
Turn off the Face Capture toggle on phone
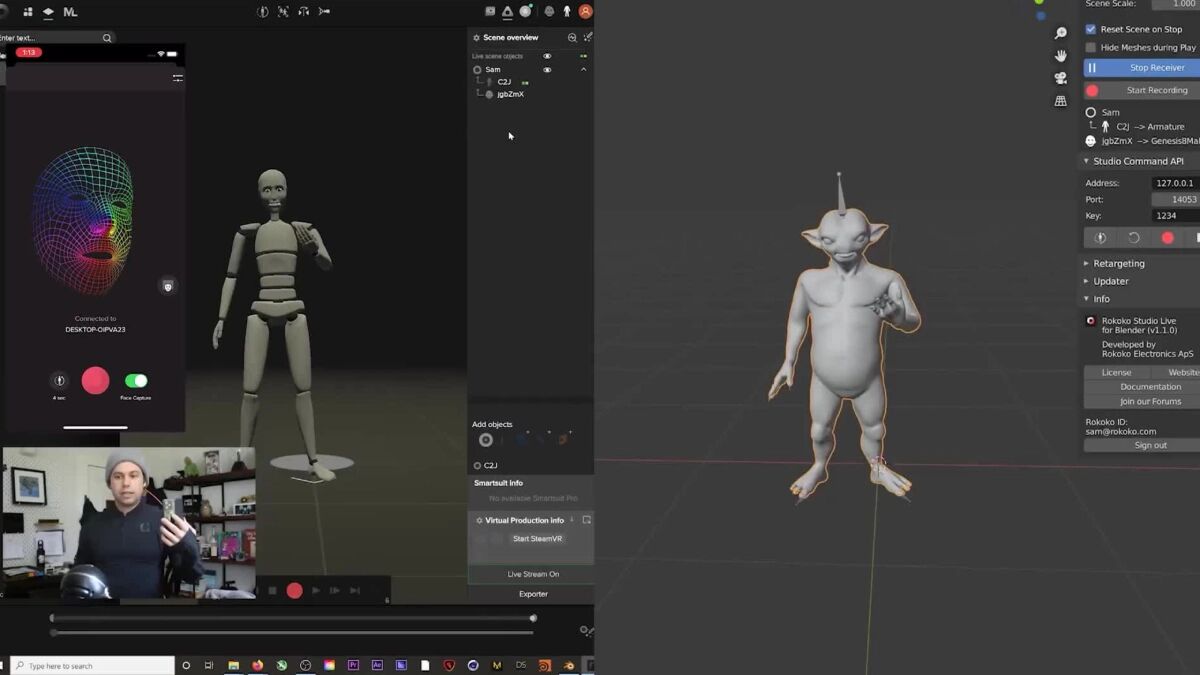coord(136,381)
